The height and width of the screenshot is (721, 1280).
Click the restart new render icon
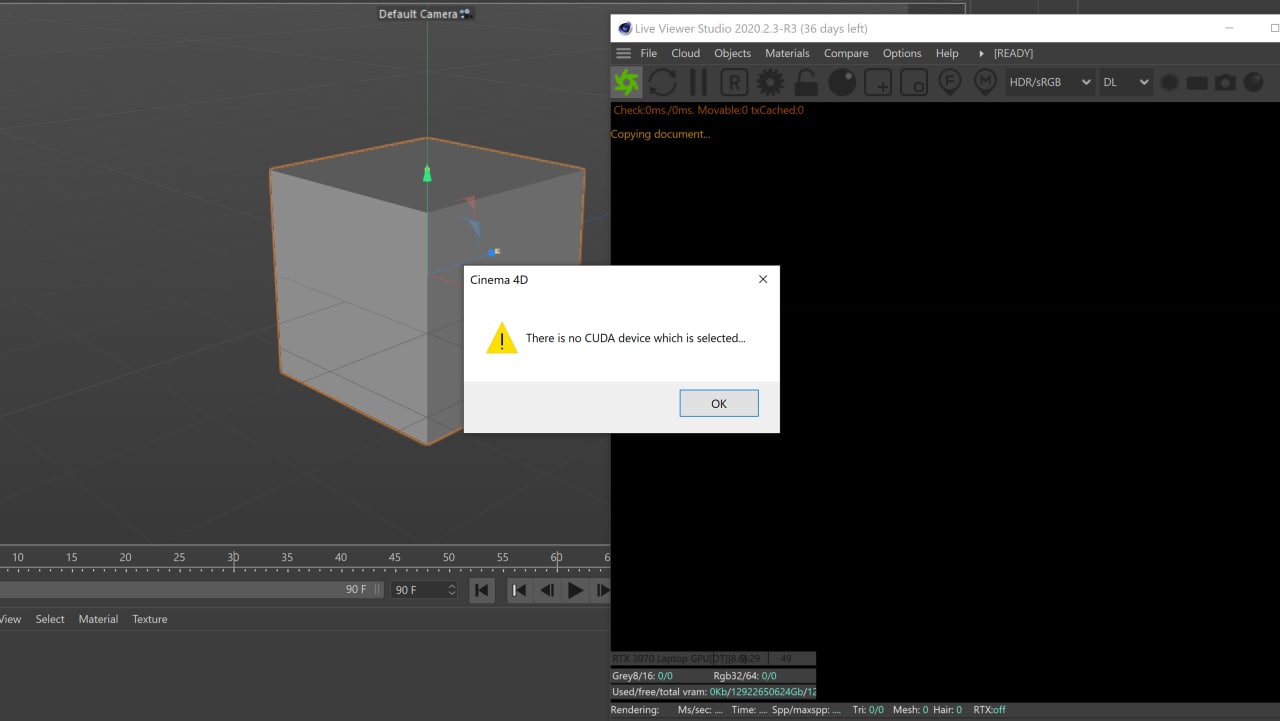663,82
